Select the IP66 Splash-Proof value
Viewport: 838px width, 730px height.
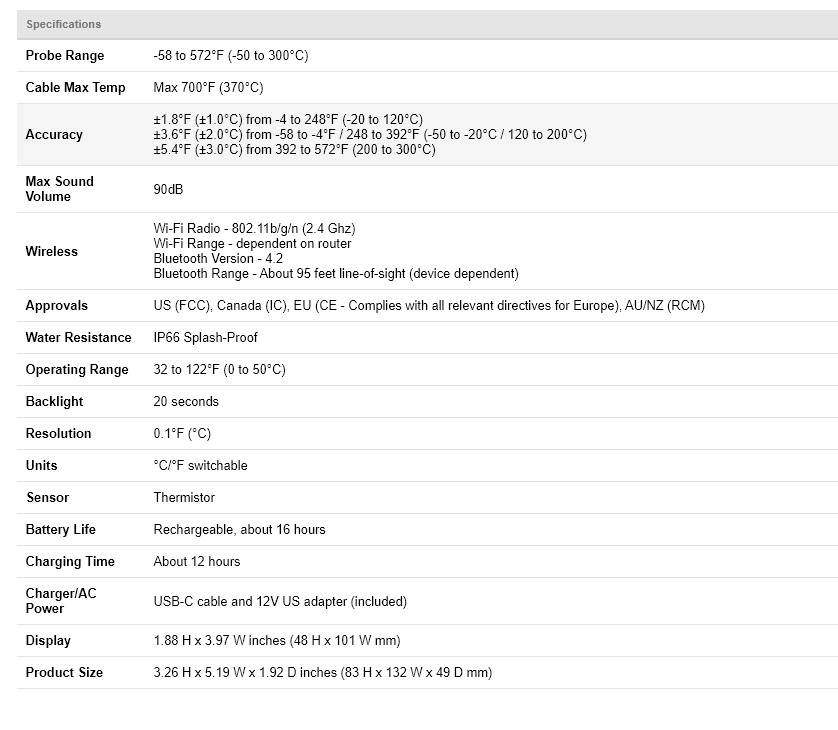(205, 338)
